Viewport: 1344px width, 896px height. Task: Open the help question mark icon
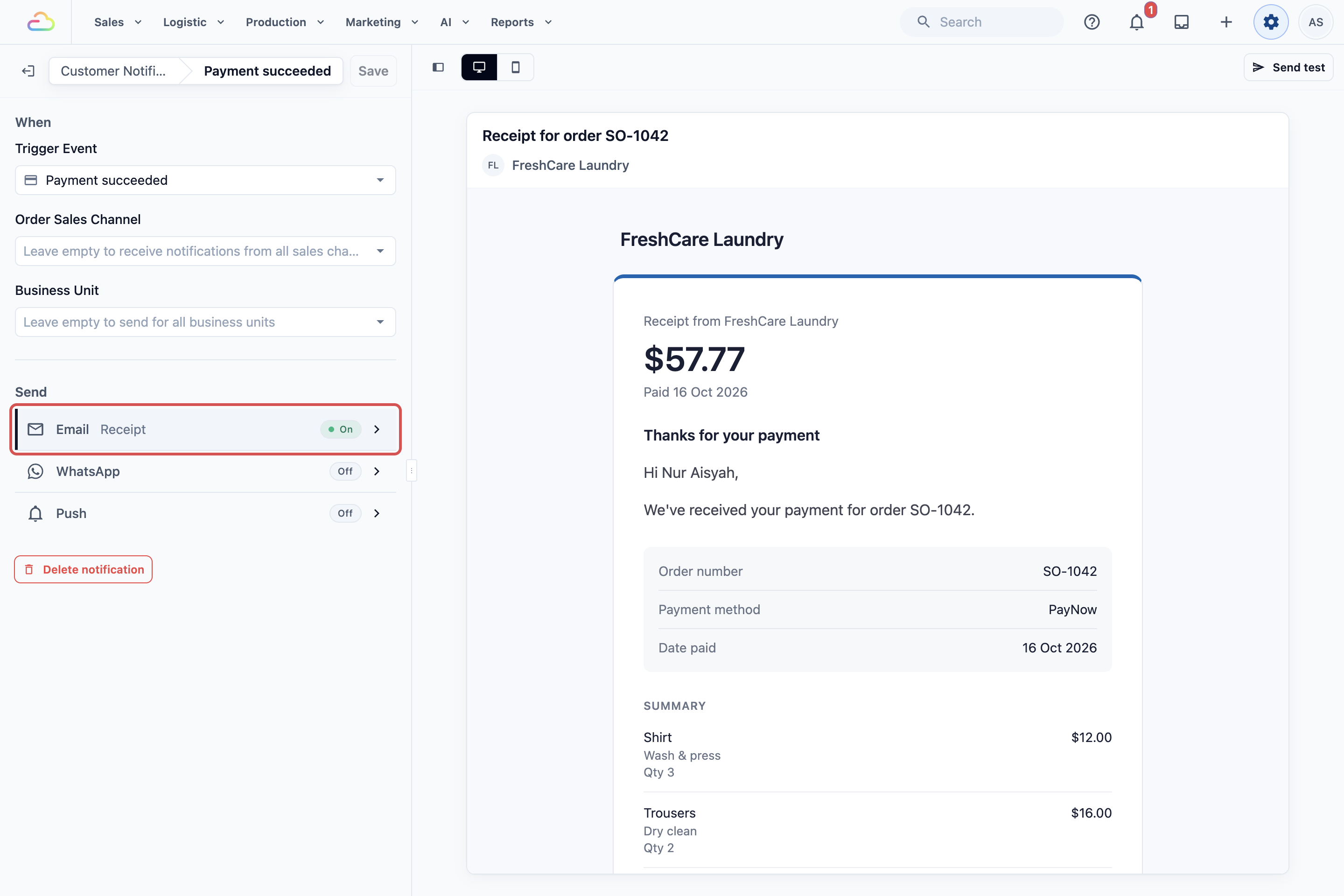coord(1092,22)
